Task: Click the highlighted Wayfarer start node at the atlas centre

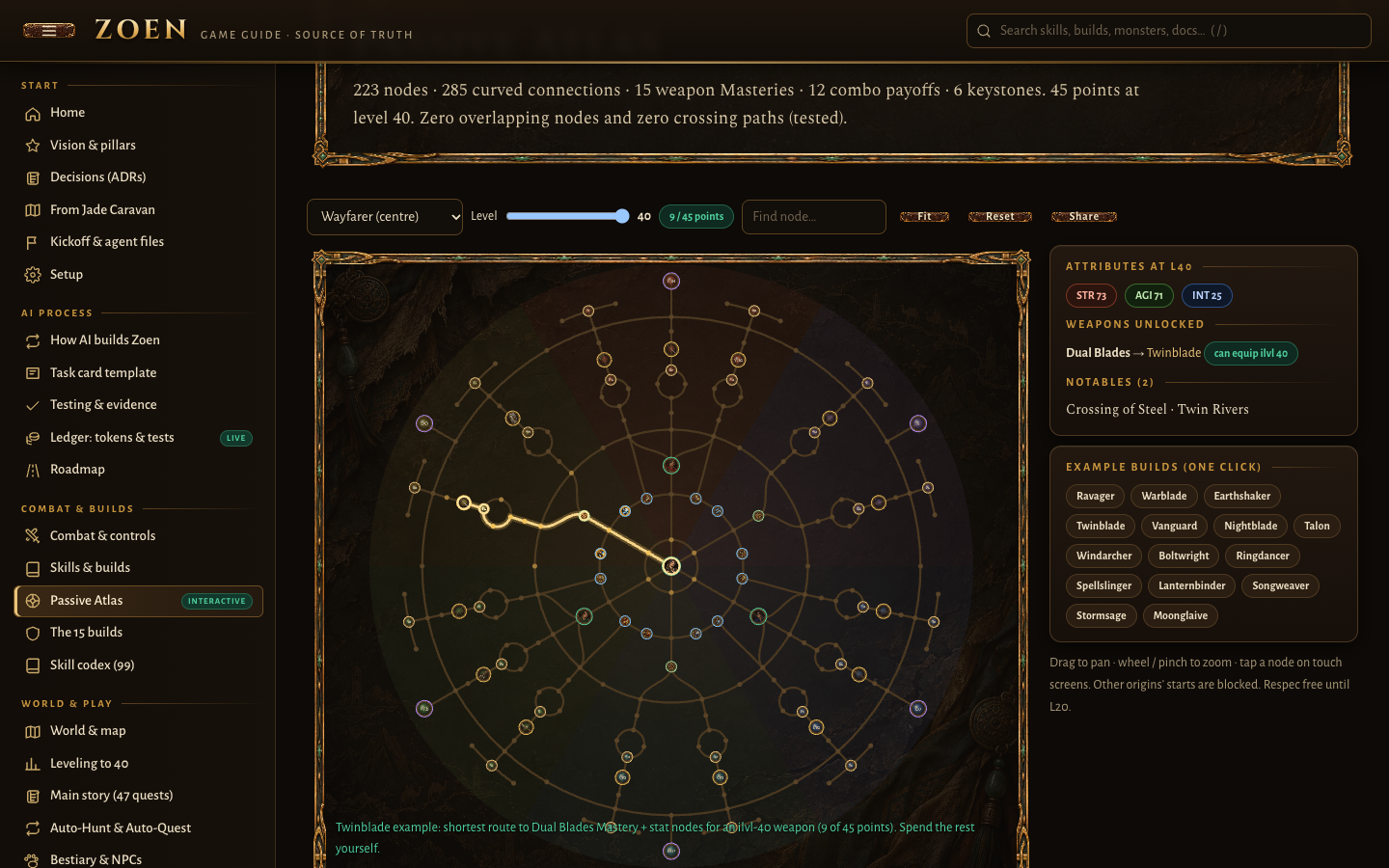Action: tap(671, 566)
